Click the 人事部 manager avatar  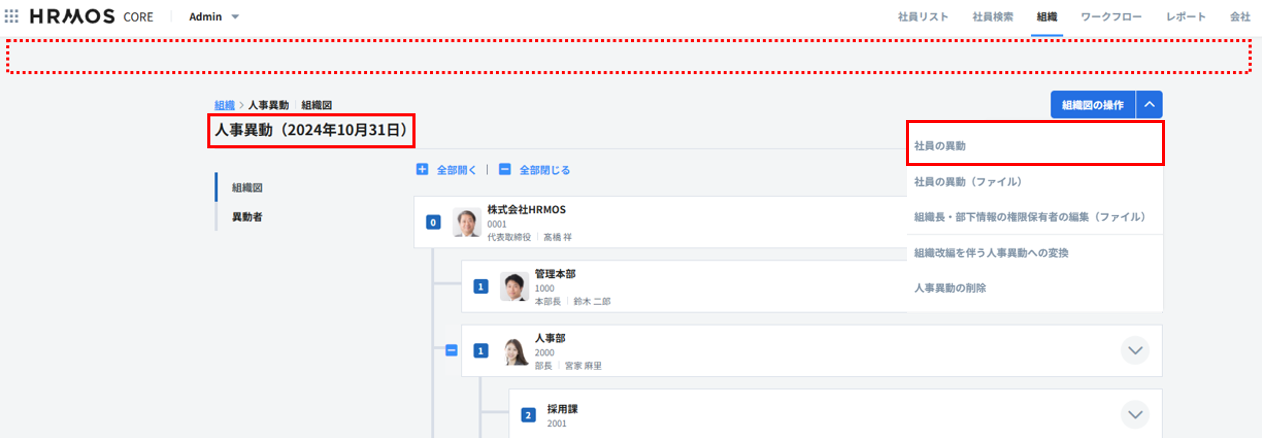514,351
